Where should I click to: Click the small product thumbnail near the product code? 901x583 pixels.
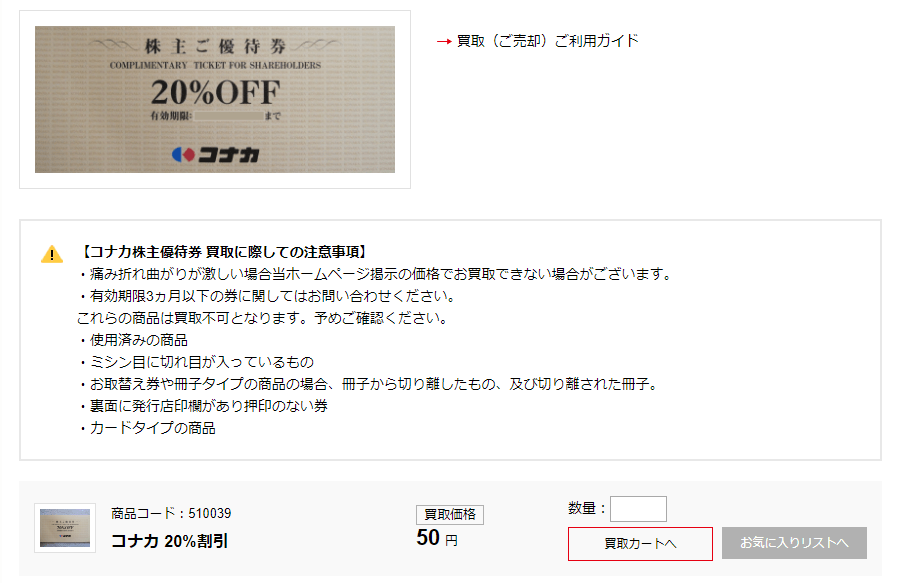65,528
